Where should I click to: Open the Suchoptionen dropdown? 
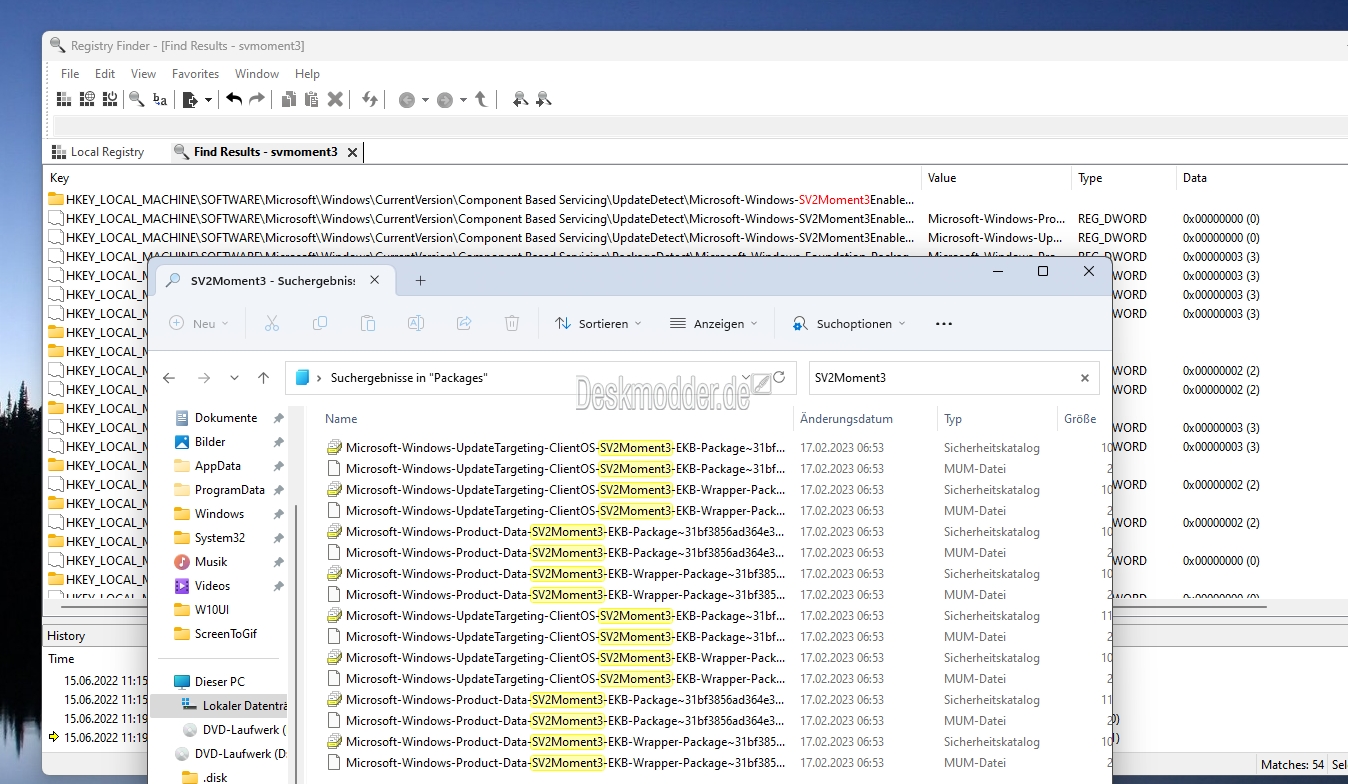(x=848, y=324)
